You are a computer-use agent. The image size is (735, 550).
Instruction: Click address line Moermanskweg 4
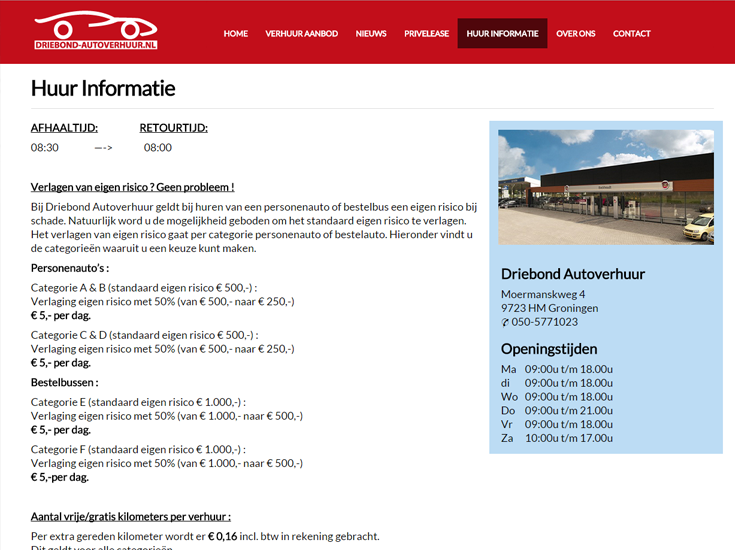[x=543, y=294]
